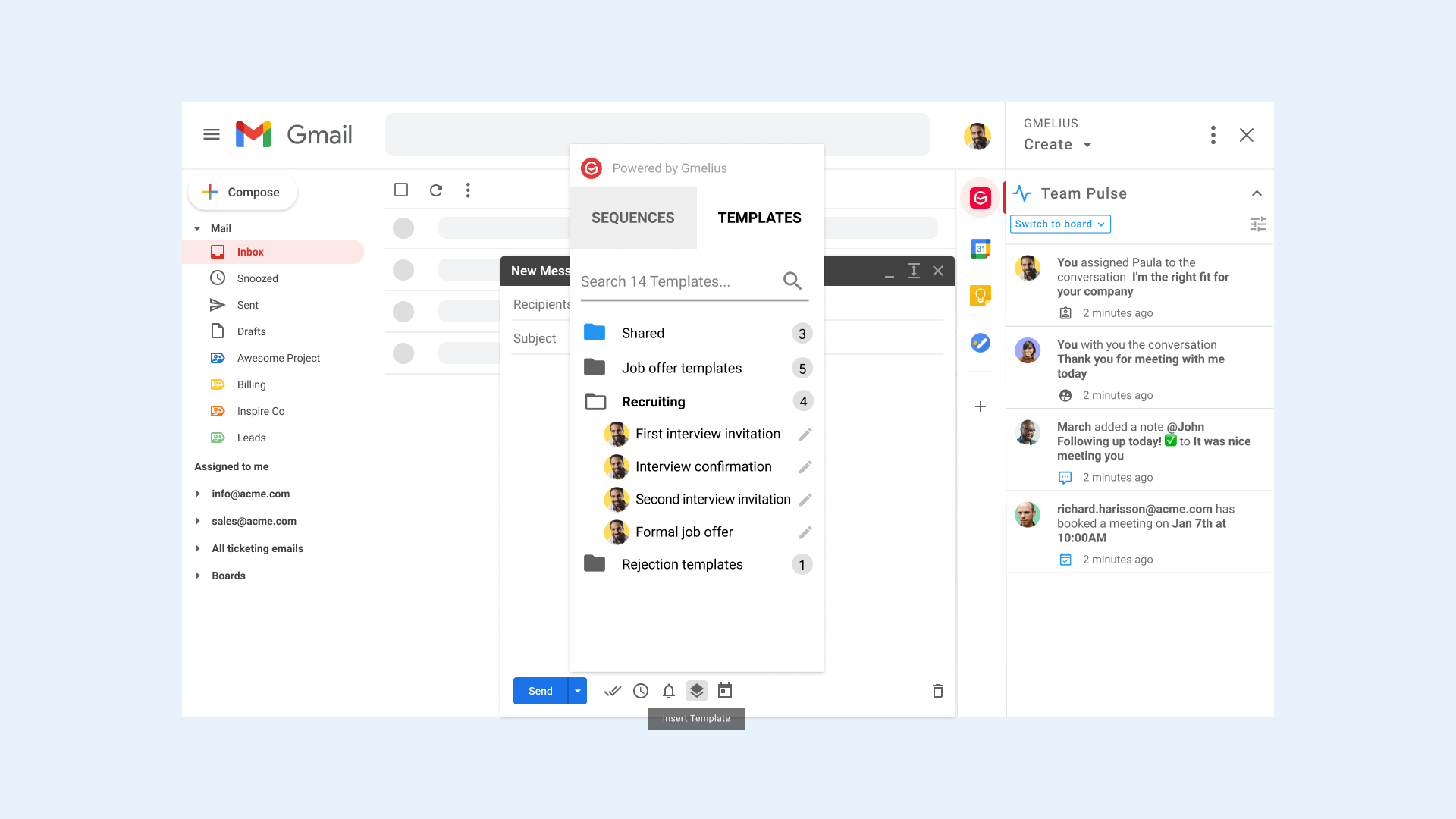Click the Insert Template layers icon
Screen dimensions: 1456x819
pyautogui.click(x=696, y=691)
